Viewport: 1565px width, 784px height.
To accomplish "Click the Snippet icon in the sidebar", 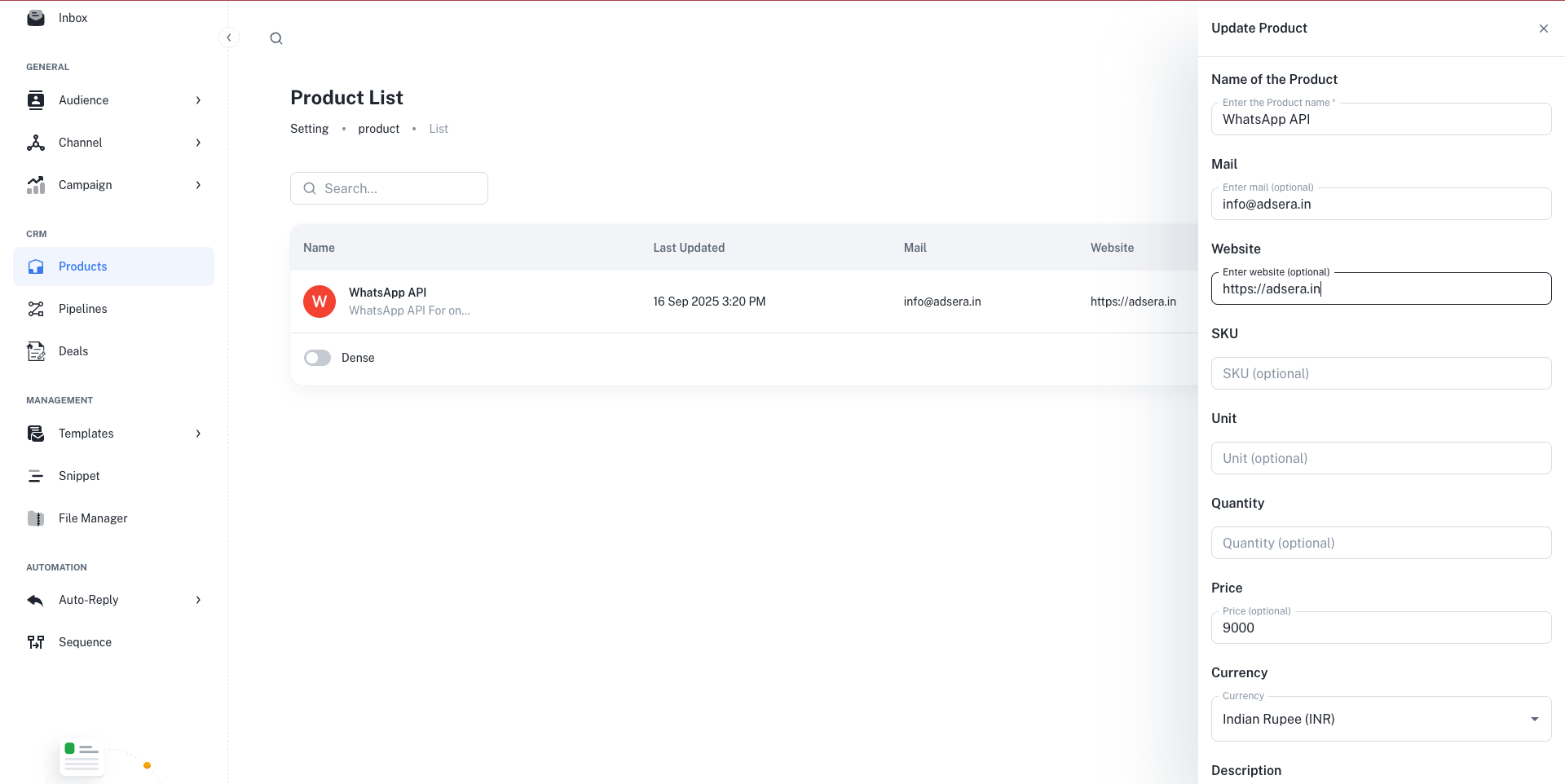I will coord(36,476).
